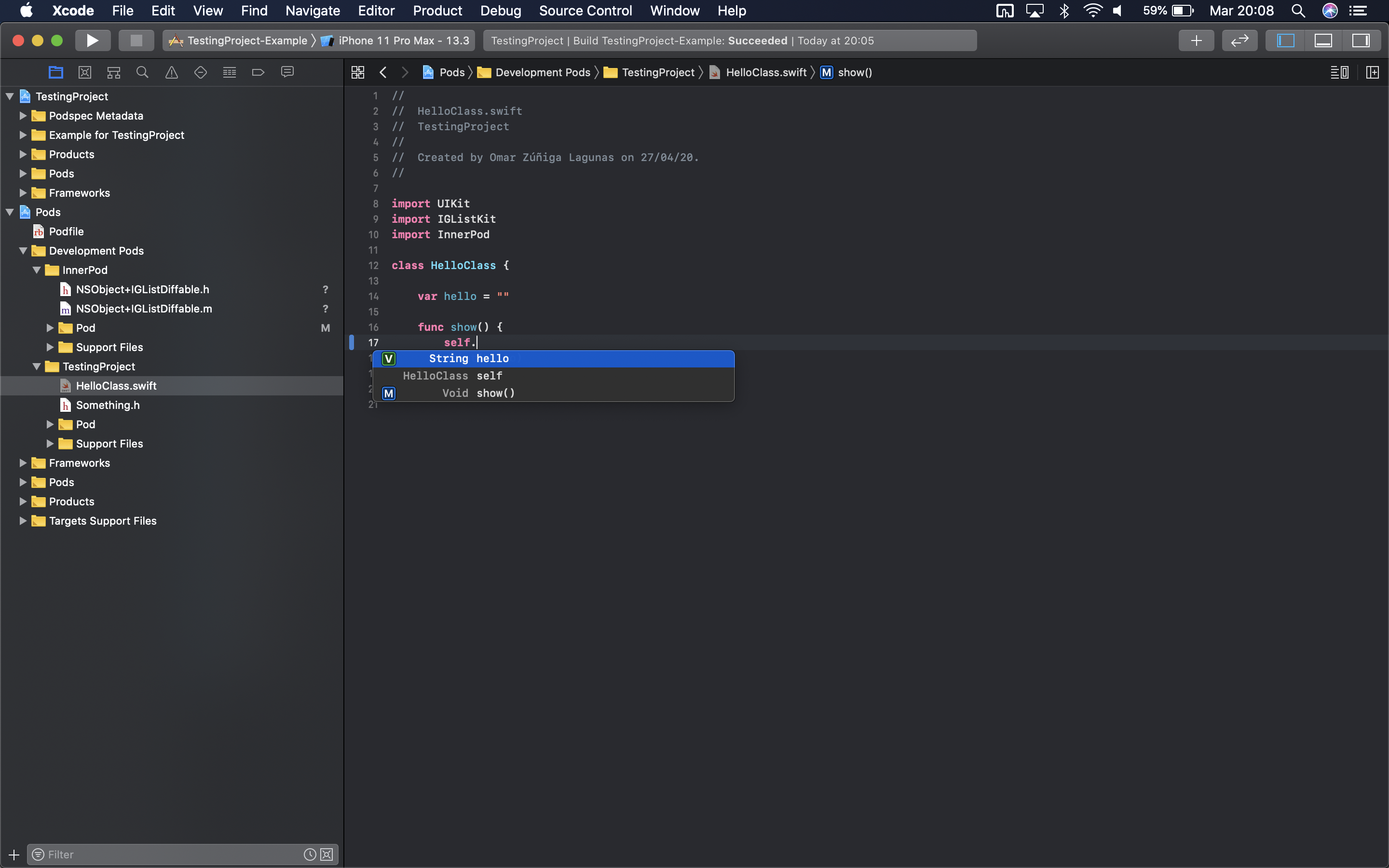Toggle the Navigator panel visibility

click(1285, 41)
